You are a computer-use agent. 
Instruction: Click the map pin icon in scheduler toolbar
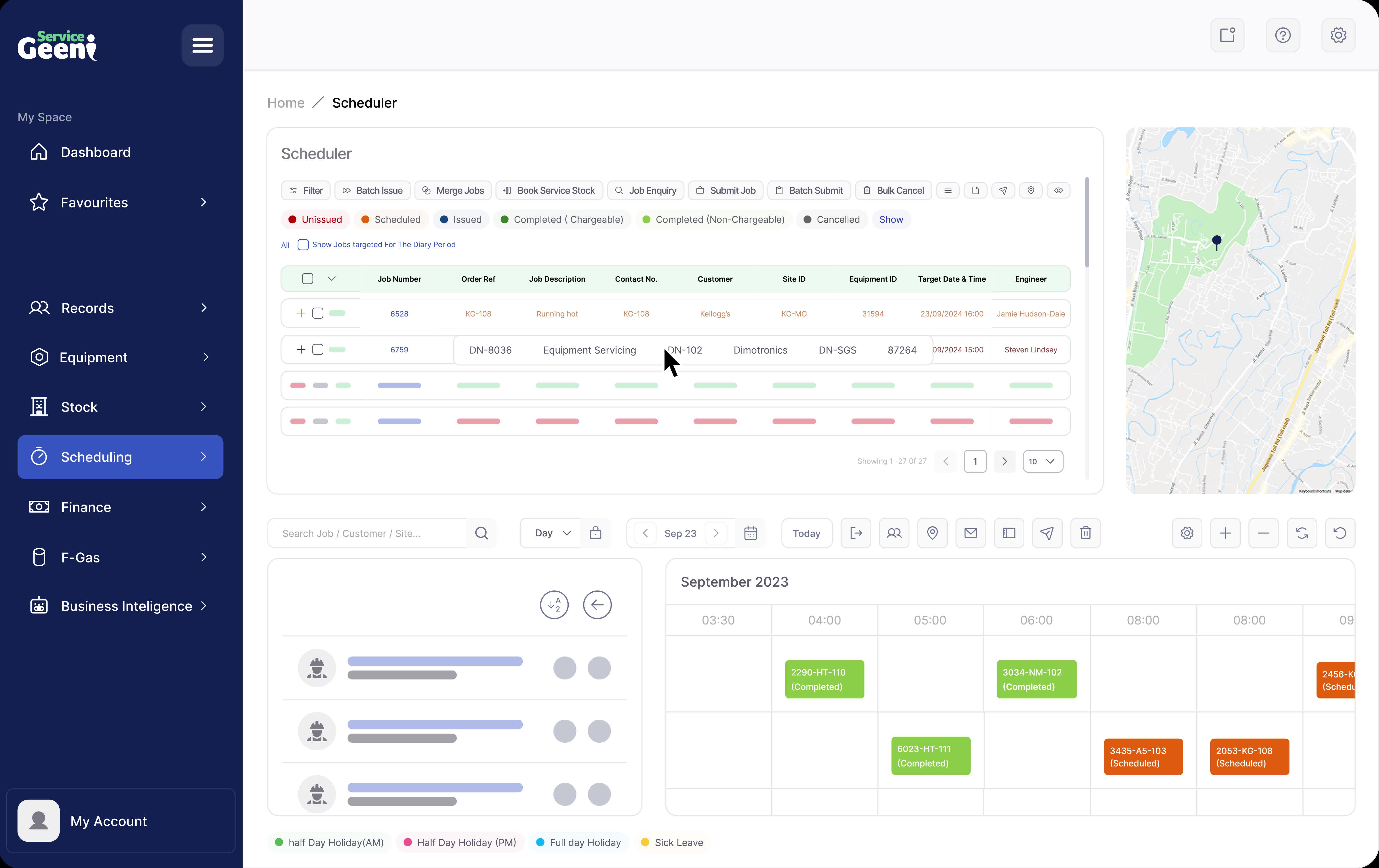1031,191
